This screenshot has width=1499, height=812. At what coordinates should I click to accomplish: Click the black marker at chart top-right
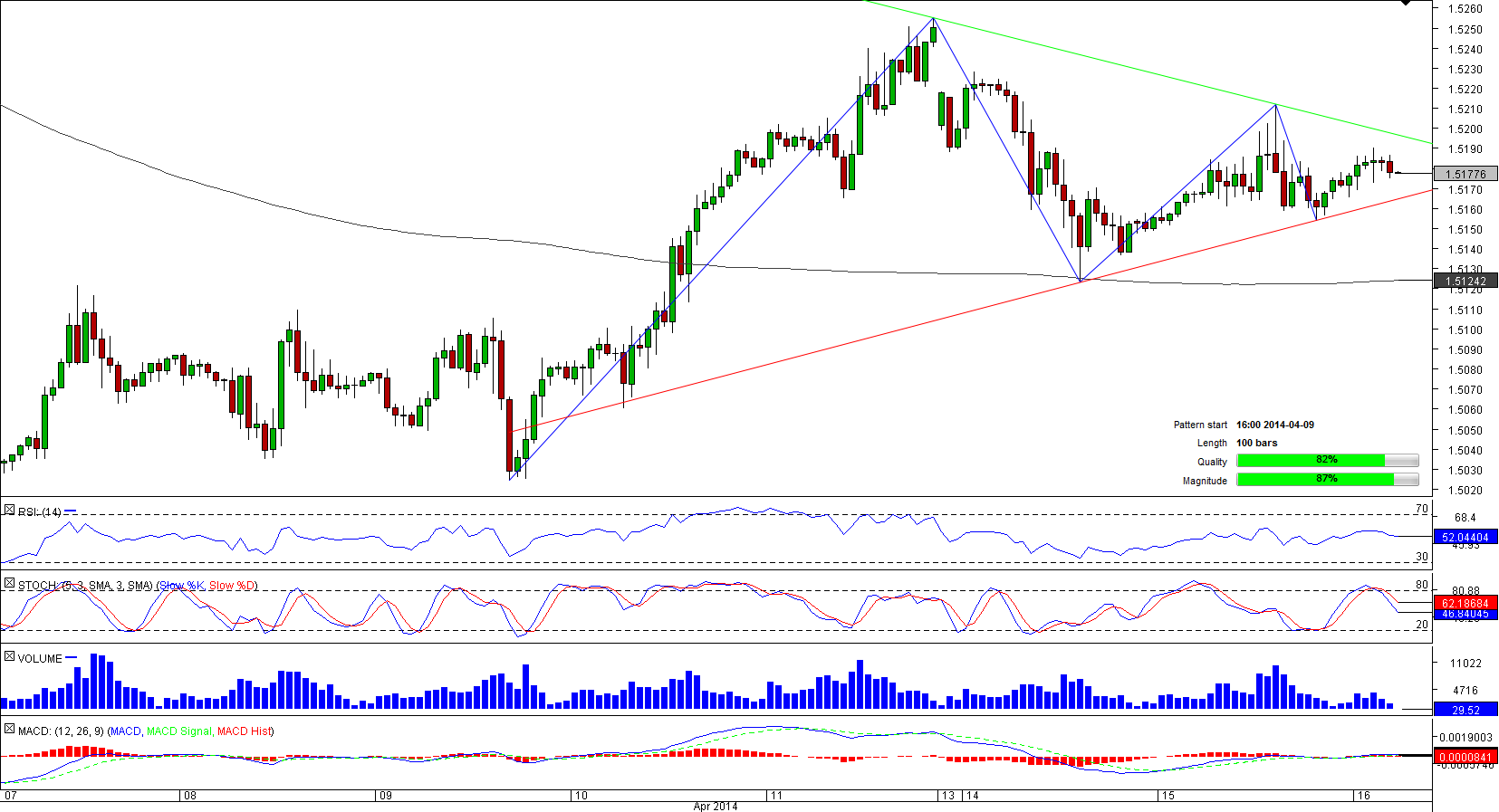click(x=1405, y=4)
